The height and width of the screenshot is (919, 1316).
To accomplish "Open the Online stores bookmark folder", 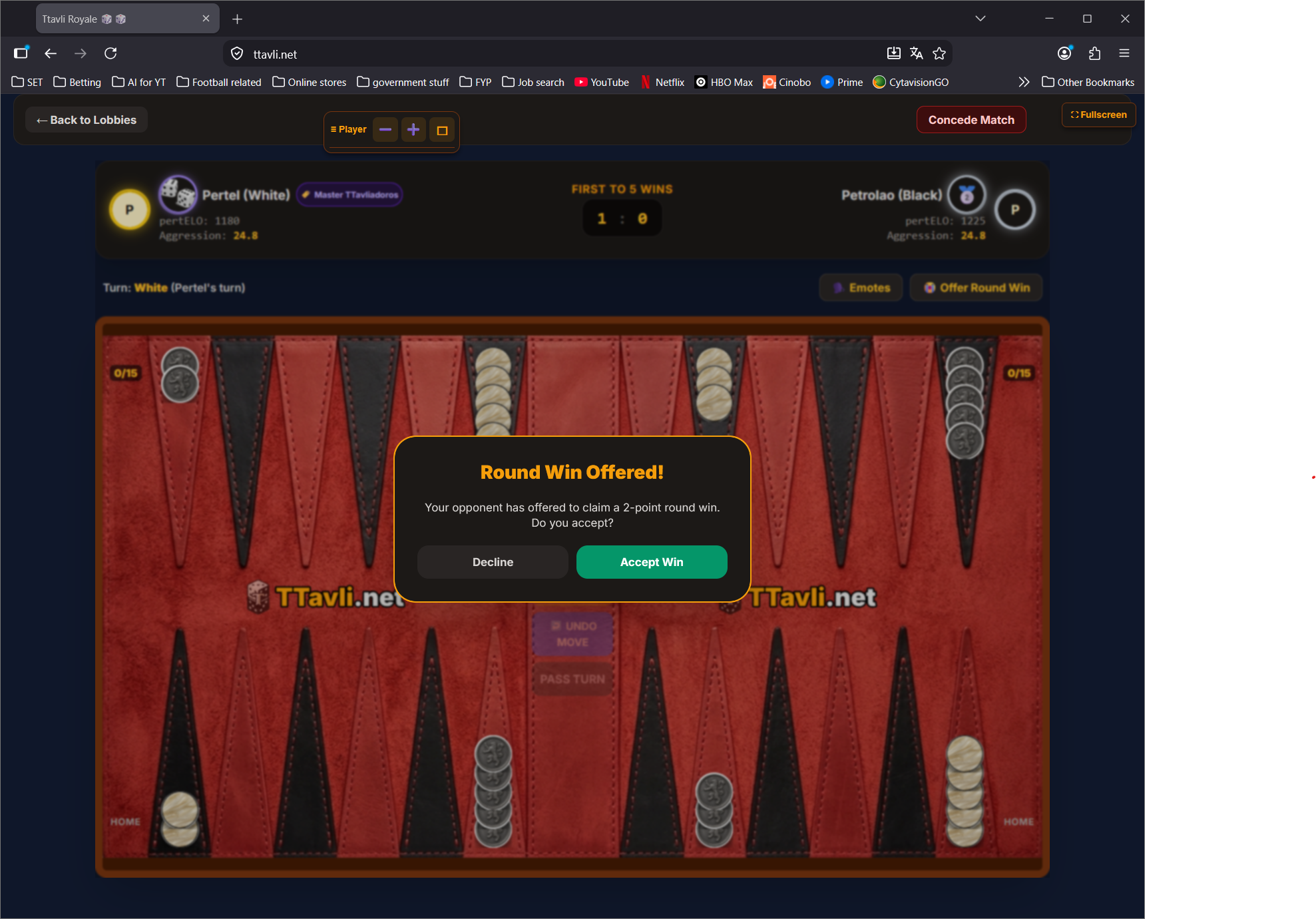I will 310,82.
